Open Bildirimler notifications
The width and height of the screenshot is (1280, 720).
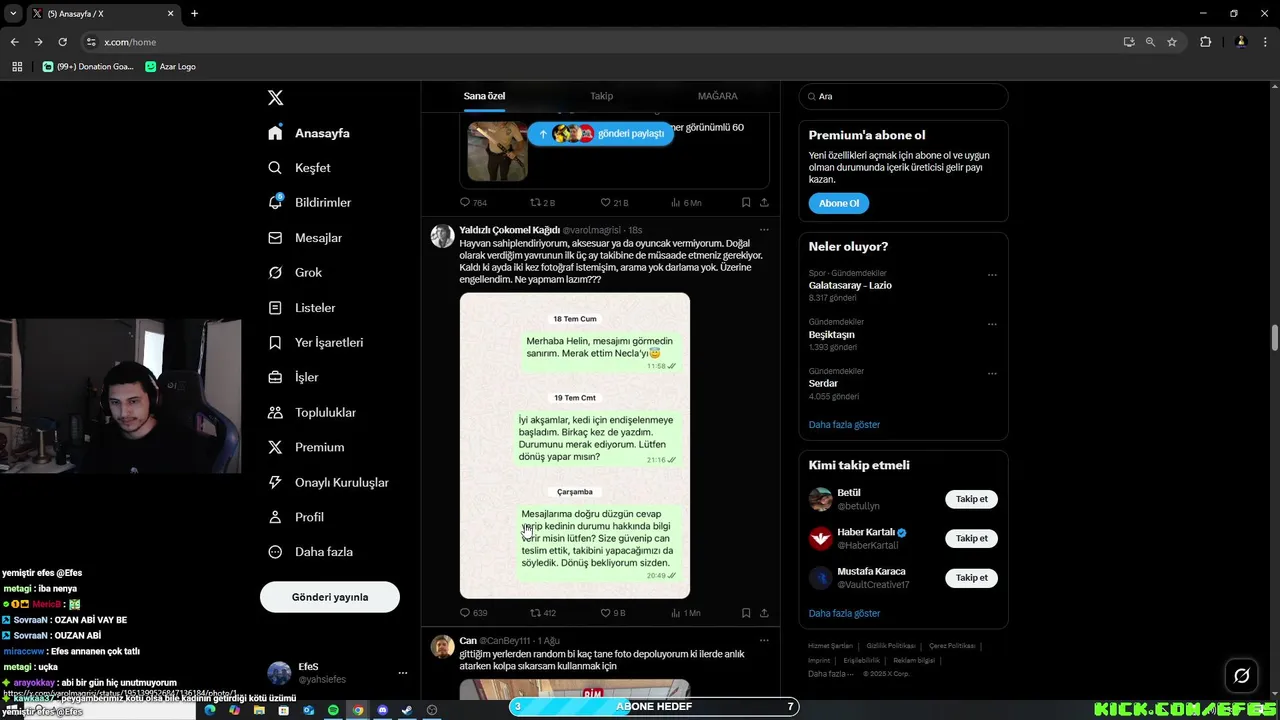(309, 203)
